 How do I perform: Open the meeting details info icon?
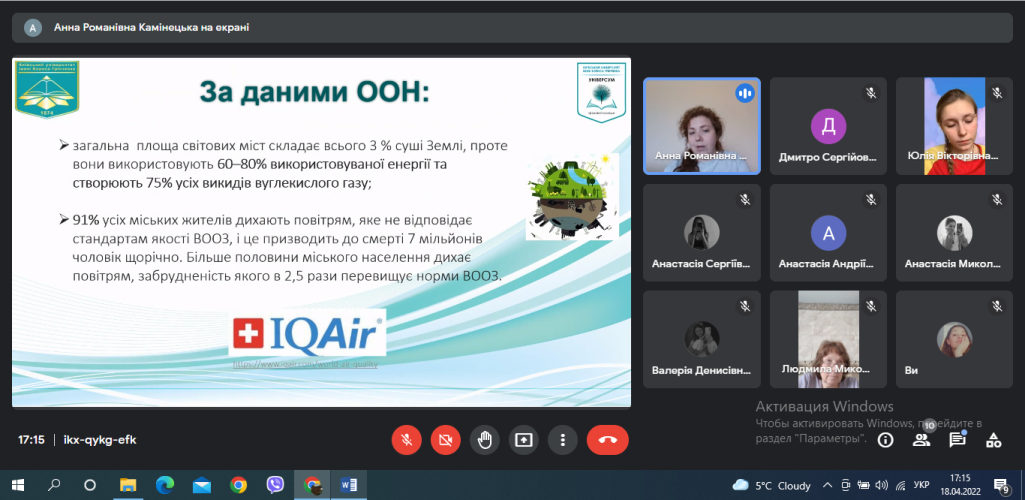(x=885, y=440)
